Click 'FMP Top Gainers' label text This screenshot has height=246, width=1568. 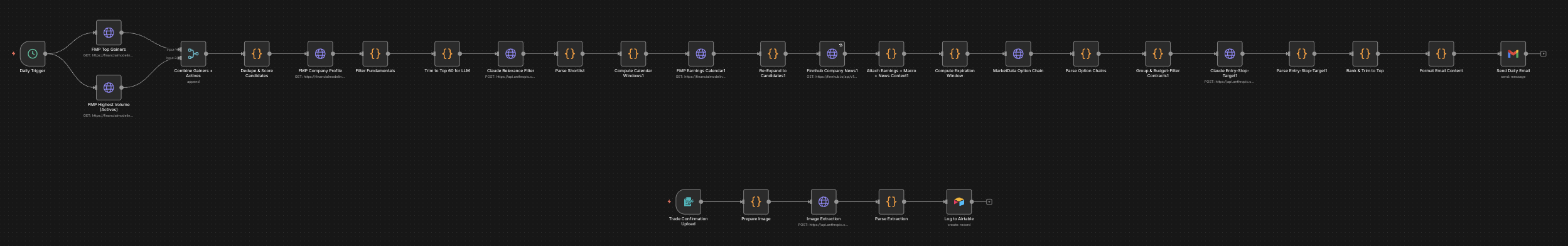[109, 50]
